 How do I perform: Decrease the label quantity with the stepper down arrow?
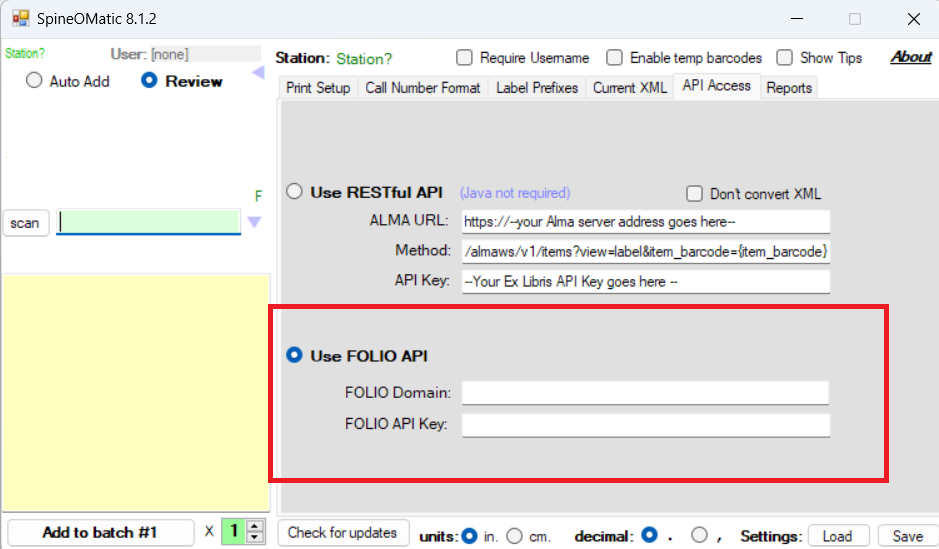(x=256, y=538)
